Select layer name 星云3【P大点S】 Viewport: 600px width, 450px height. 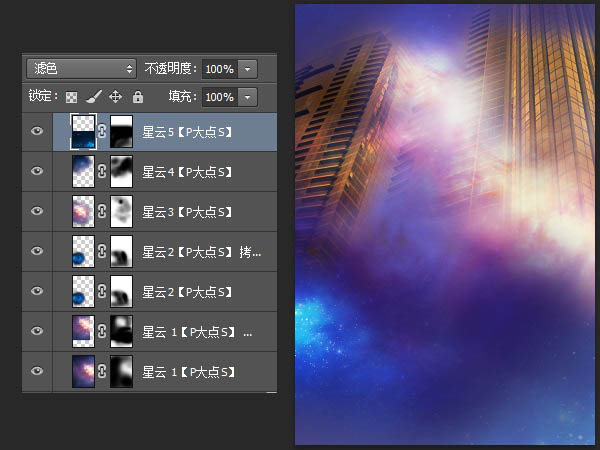[187, 212]
